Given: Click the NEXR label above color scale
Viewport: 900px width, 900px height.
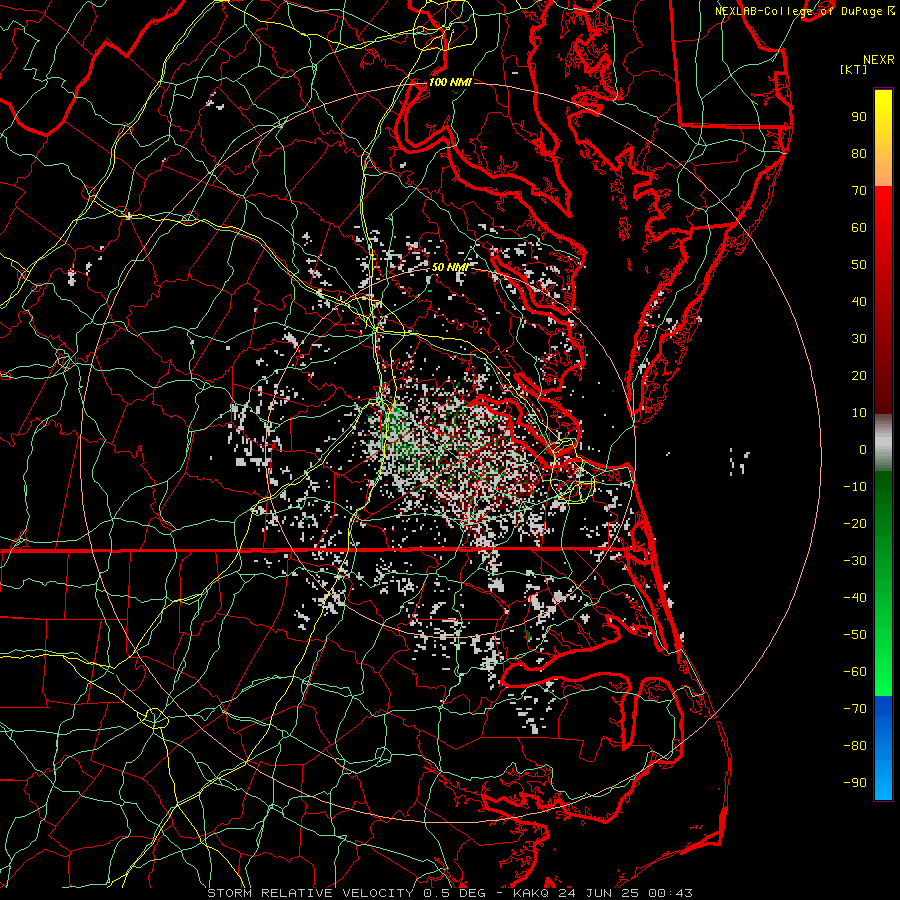Looking at the screenshot, I should (x=878, y=60).
